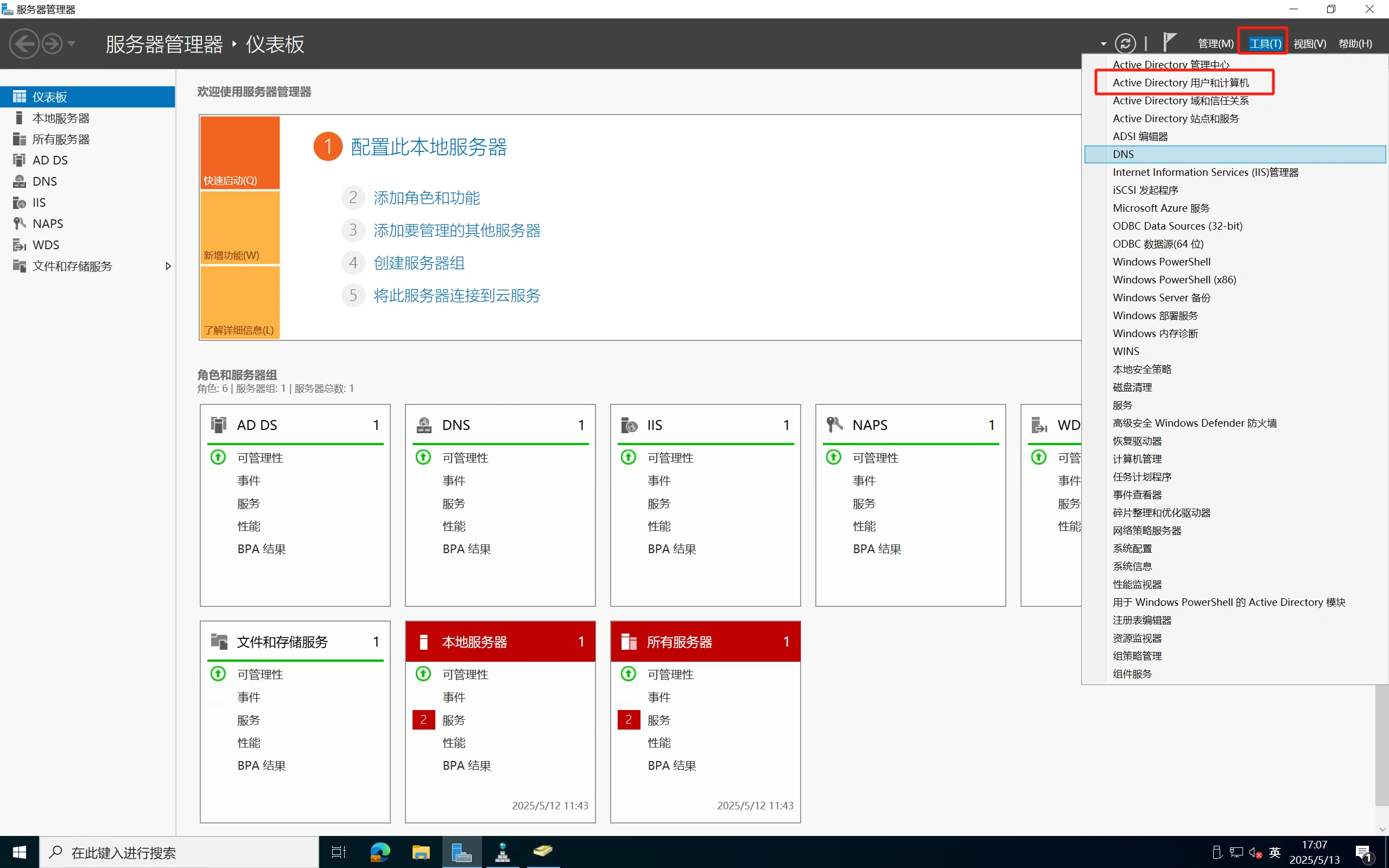The image size is (1389, 868).
Task: Open the 工具(T) menu
Action: point(1265,43)
